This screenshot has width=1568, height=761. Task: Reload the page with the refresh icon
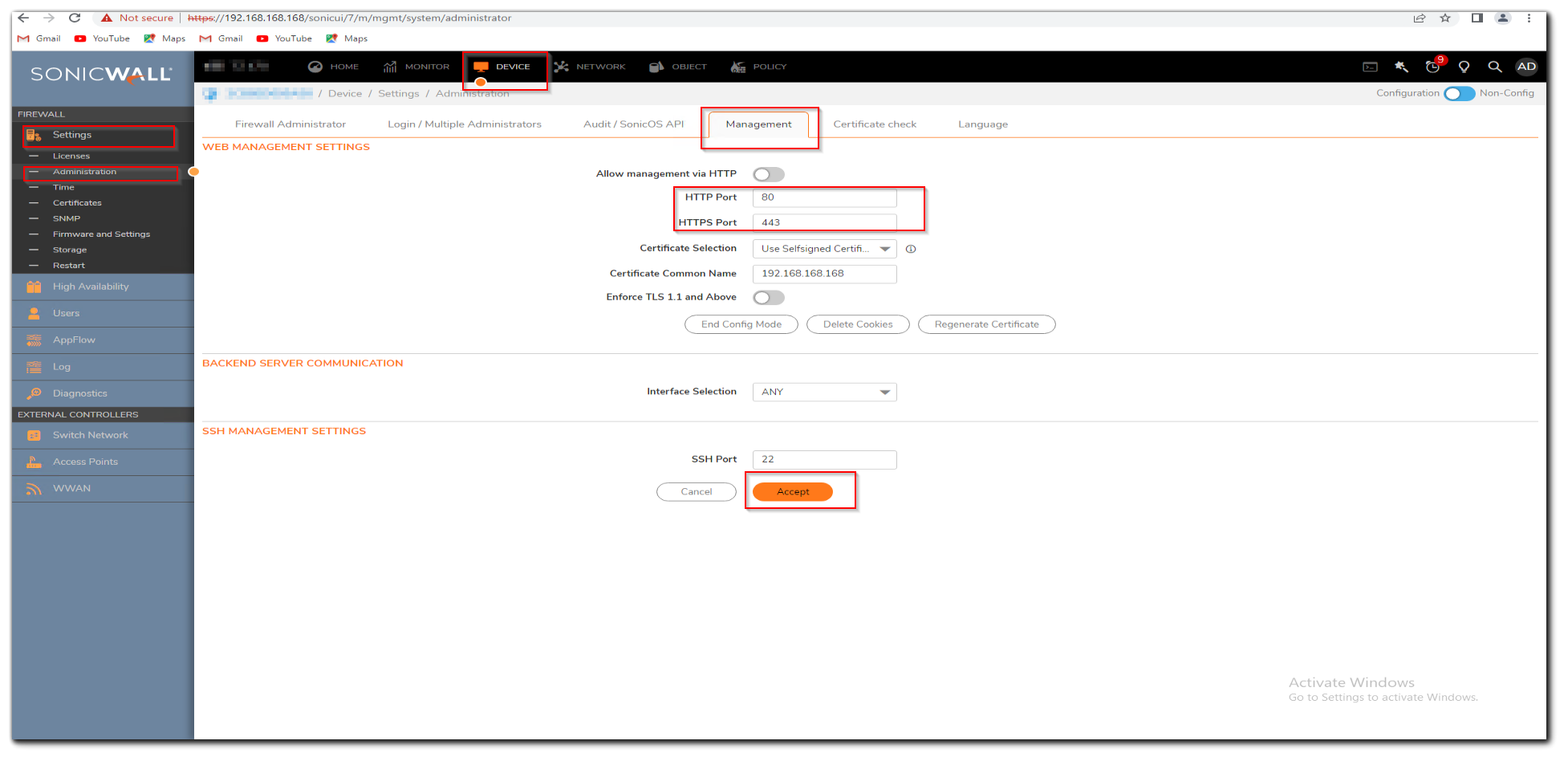click(x=75, y=18)
